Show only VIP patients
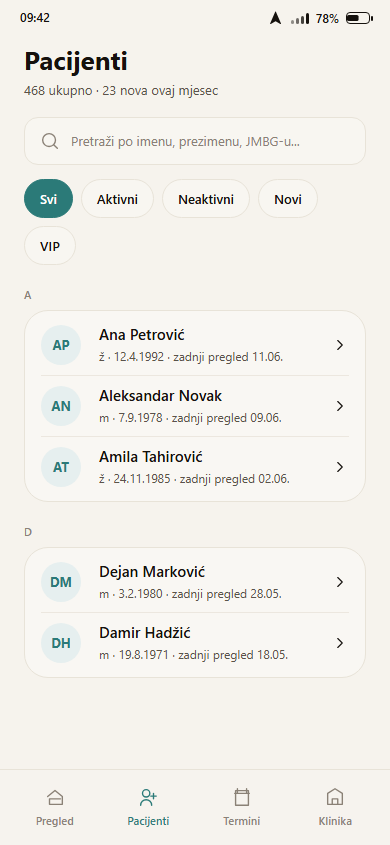Viewport: 390px width, 845px height. (x=50, y=246)
